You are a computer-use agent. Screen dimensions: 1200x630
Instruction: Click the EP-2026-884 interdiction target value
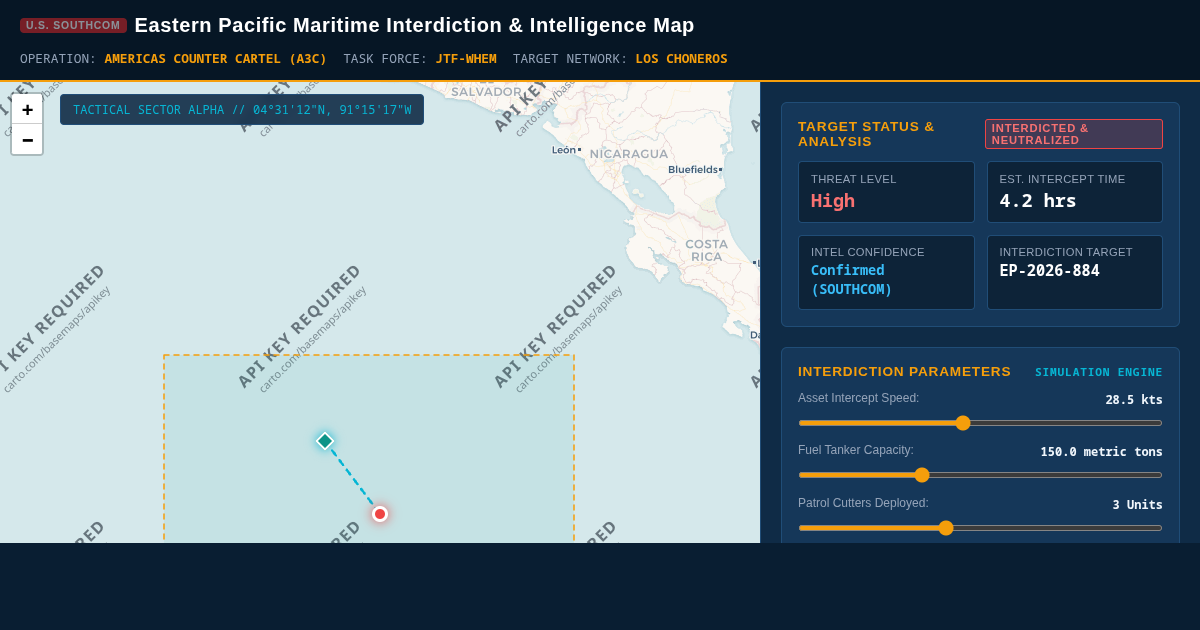(x=1049, y=271)
